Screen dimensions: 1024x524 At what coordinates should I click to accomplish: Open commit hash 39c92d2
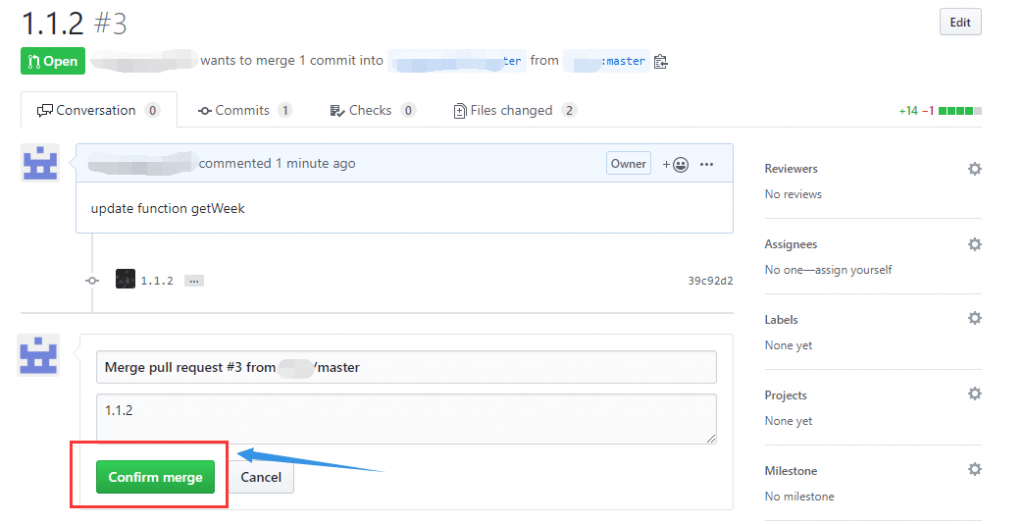(710, 281)
